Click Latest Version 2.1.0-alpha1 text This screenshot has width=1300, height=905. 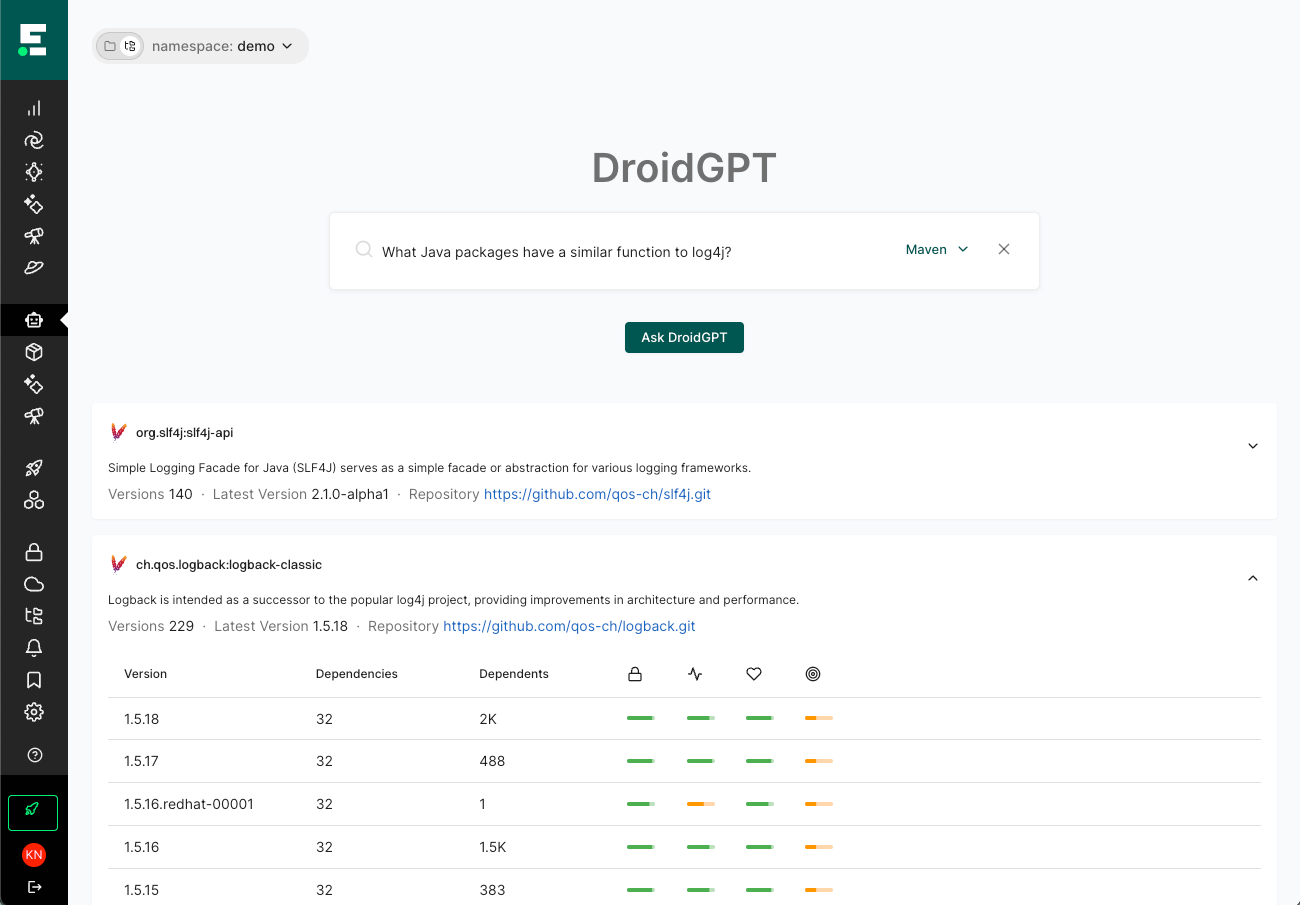[301, 494]
